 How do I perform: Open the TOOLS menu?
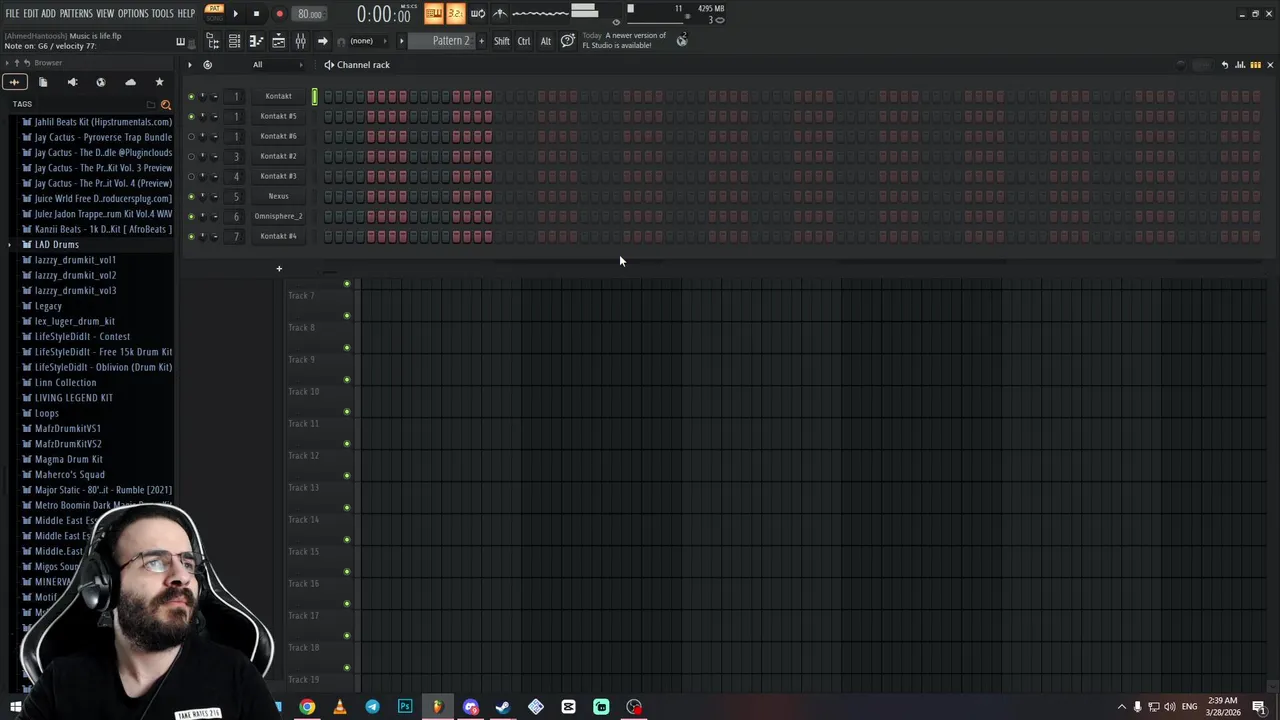tap(163, 13)
